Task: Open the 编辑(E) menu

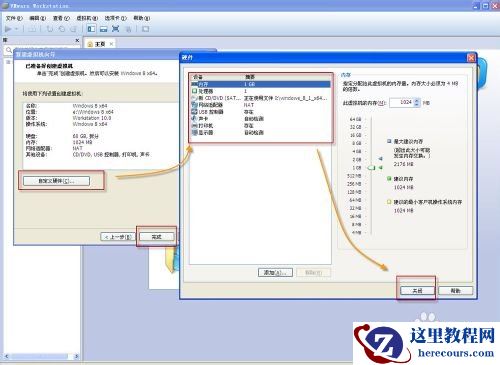Action: (x=37, y=18)
